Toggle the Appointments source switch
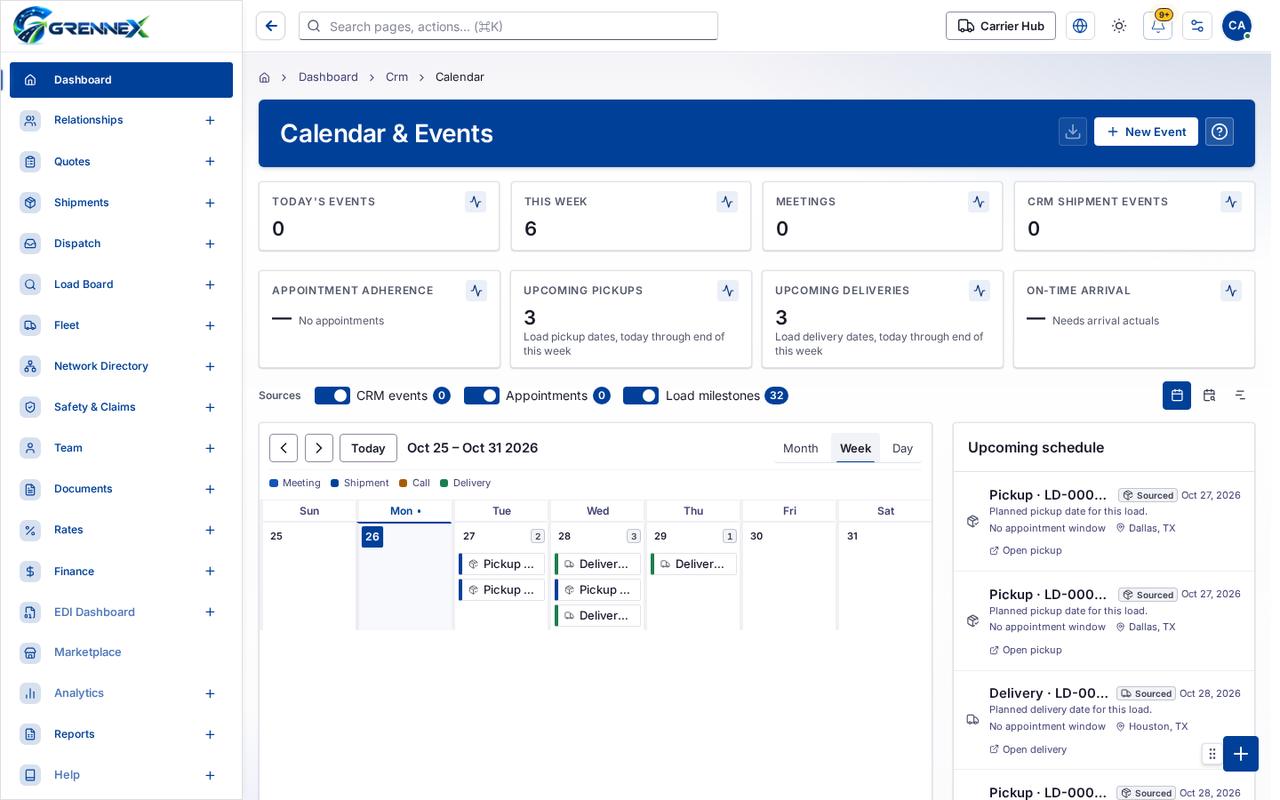Viewport: 1280px width, 800px height. [x=482, y=396]
